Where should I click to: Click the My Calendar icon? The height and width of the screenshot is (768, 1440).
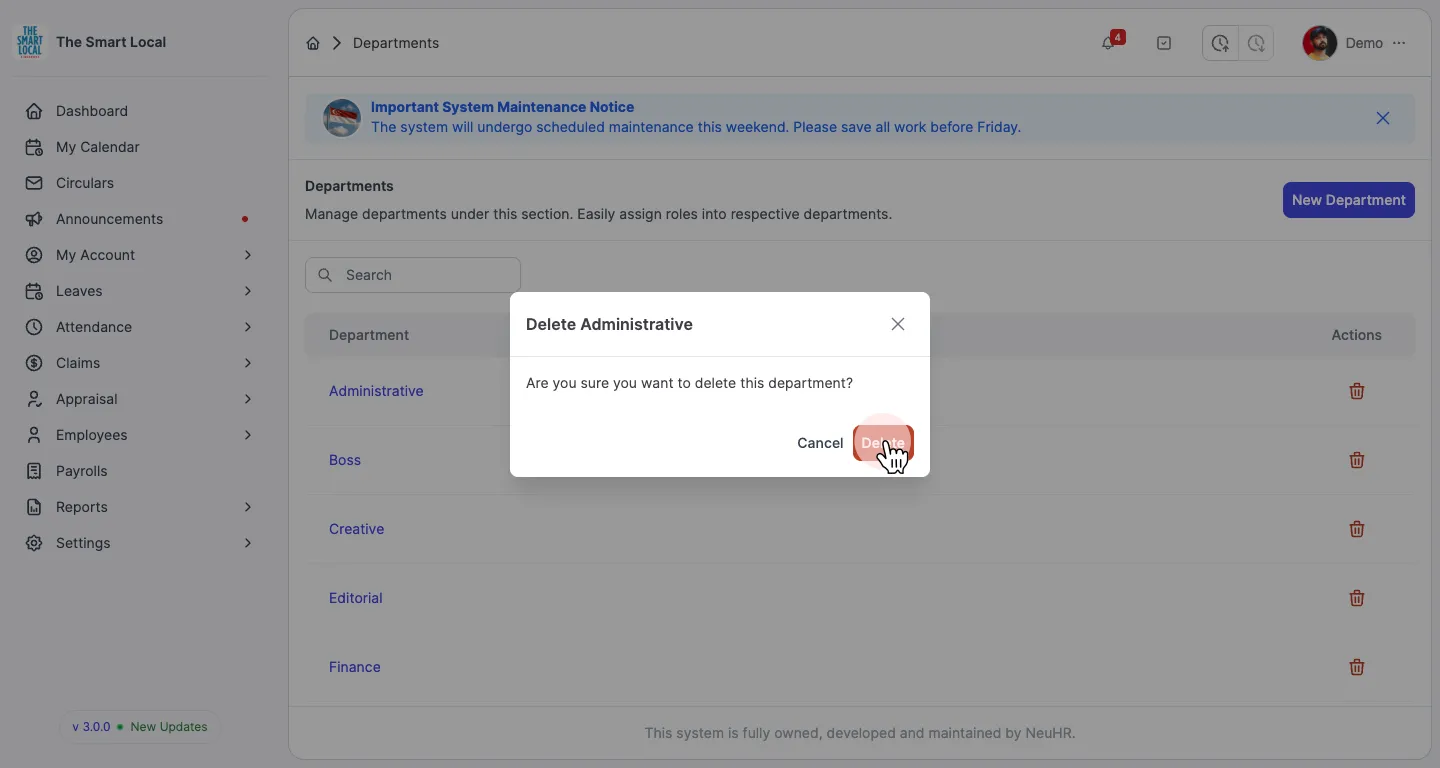[34, 147]
